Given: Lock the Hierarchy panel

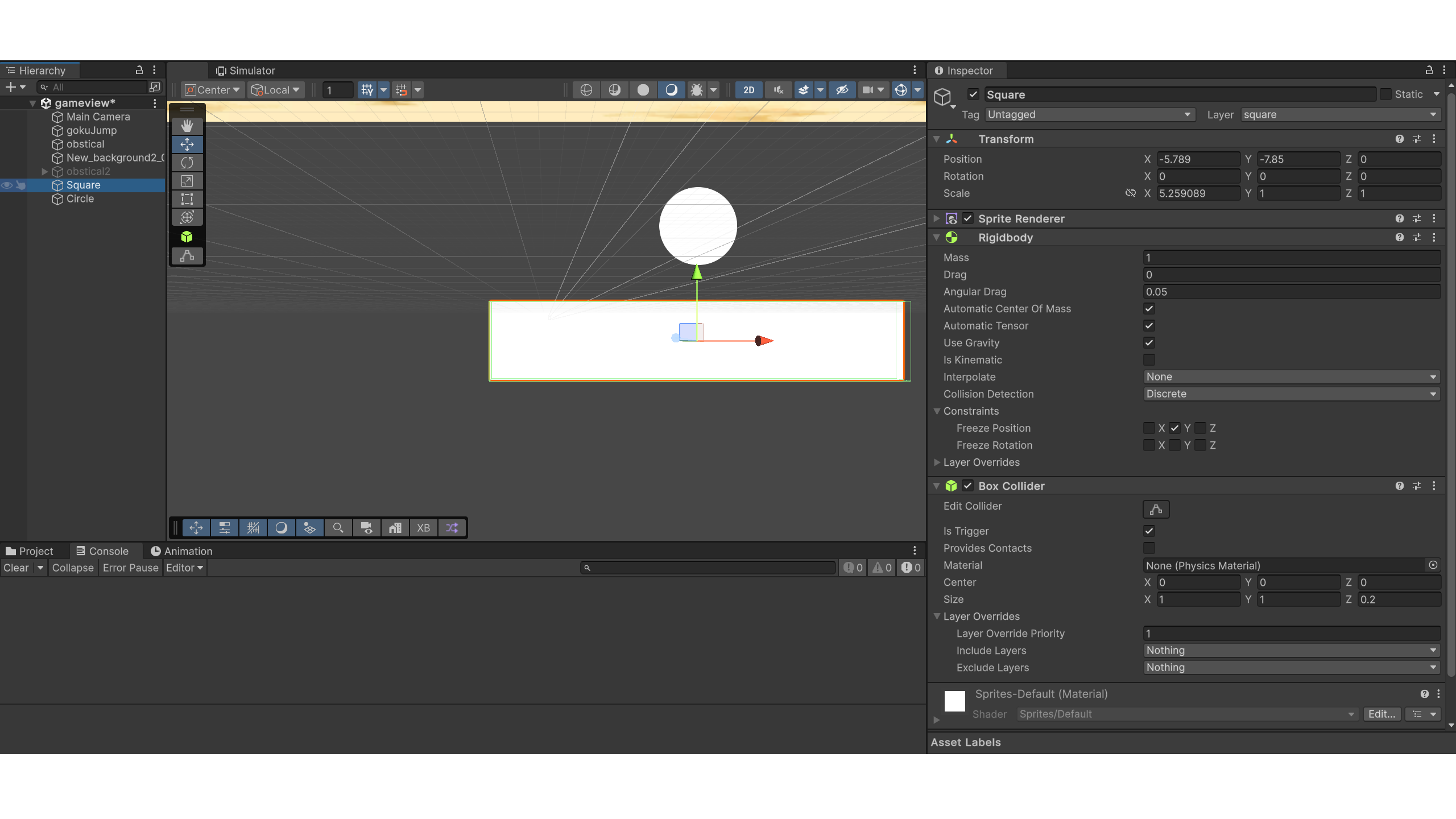Looking at the screenshot, I should point(139,70).
